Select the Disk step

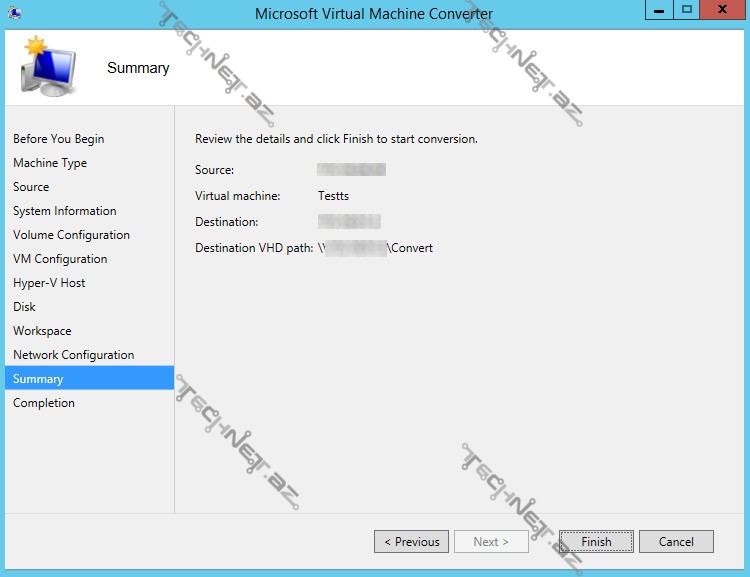24,307
